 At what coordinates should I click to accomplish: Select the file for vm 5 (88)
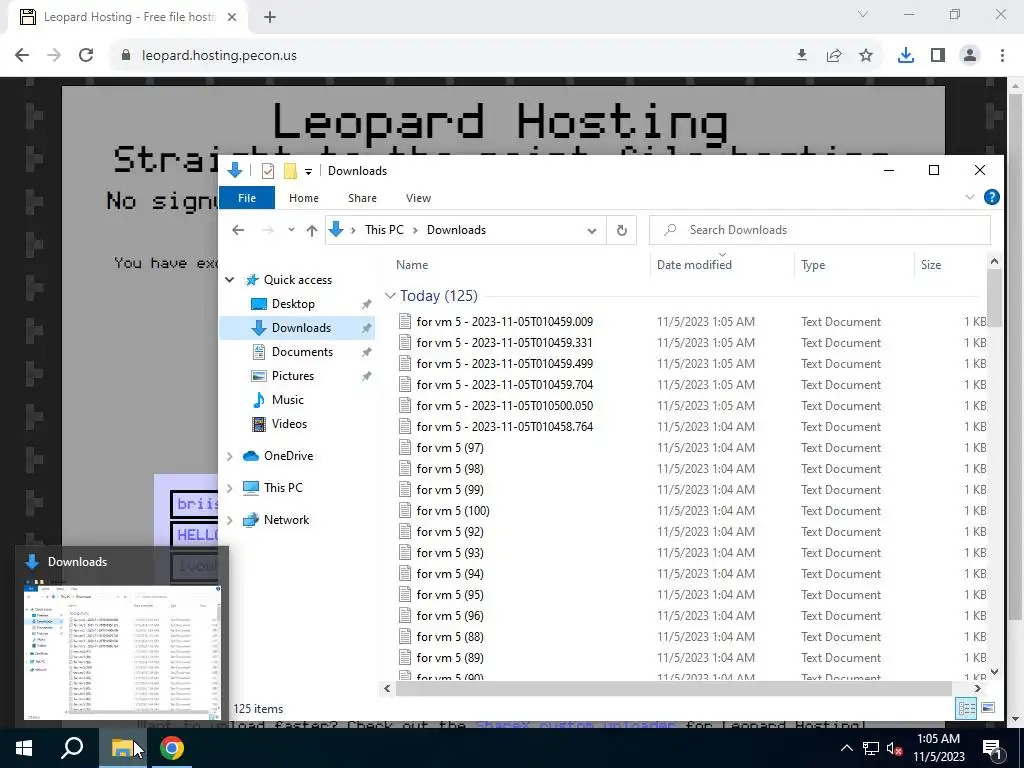(x=450, y=637)
